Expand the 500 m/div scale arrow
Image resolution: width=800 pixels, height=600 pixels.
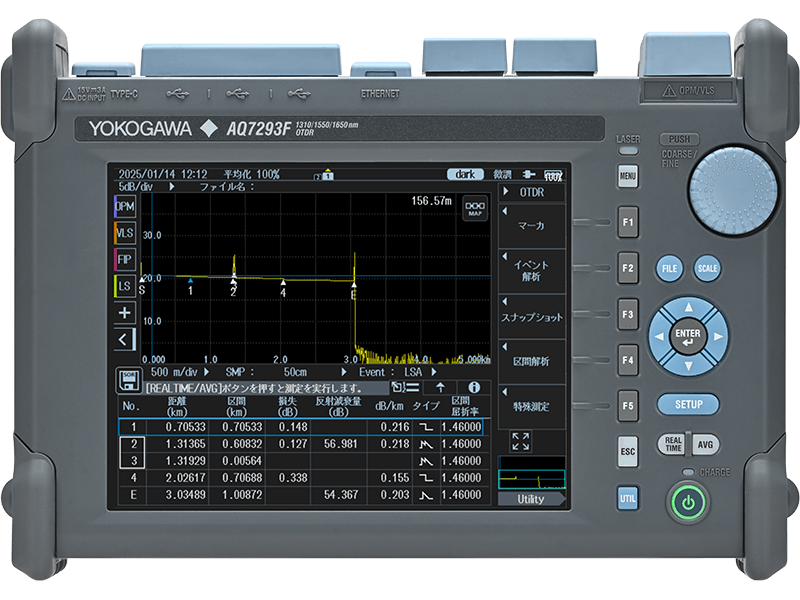pos(207,371)
